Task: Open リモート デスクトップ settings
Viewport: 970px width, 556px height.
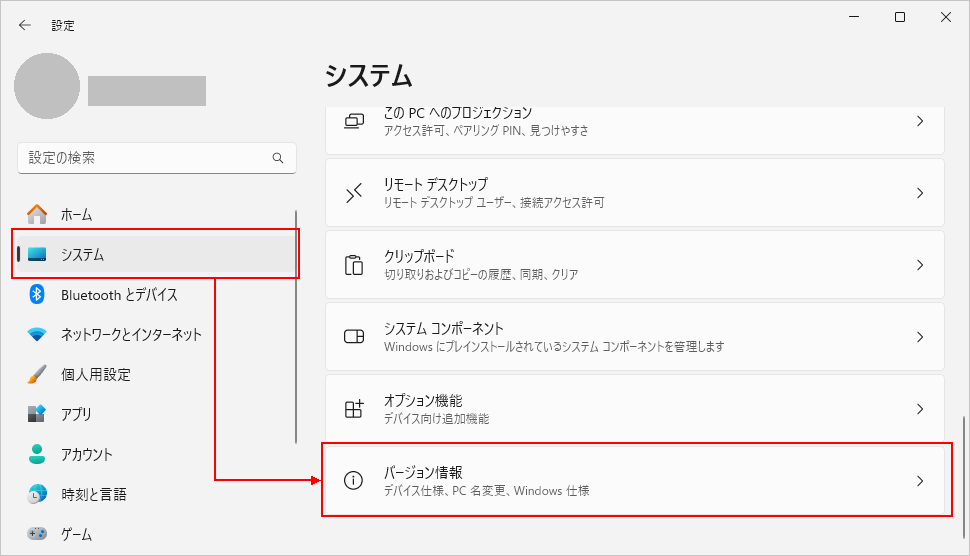Action: [x=635, y=193]
